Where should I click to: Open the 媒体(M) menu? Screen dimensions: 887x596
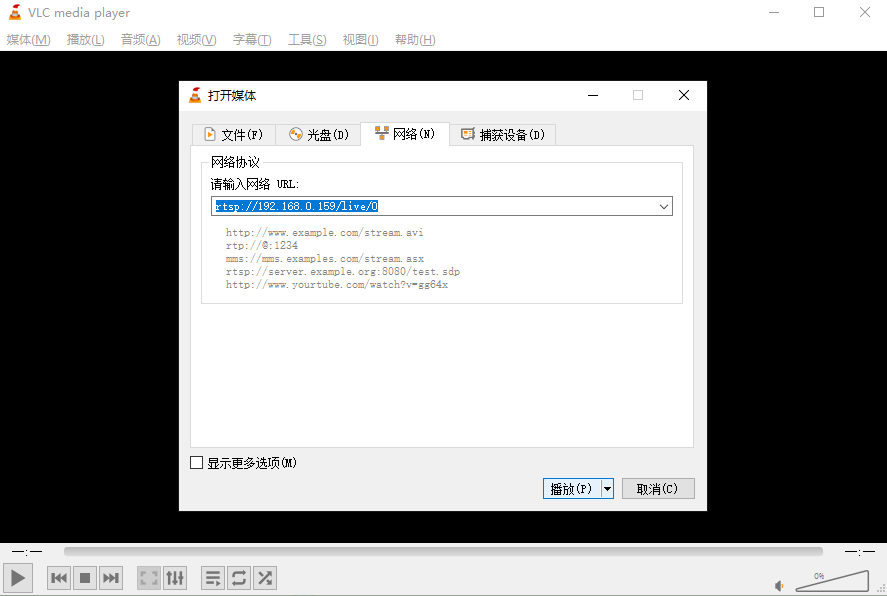pos(28,40)
